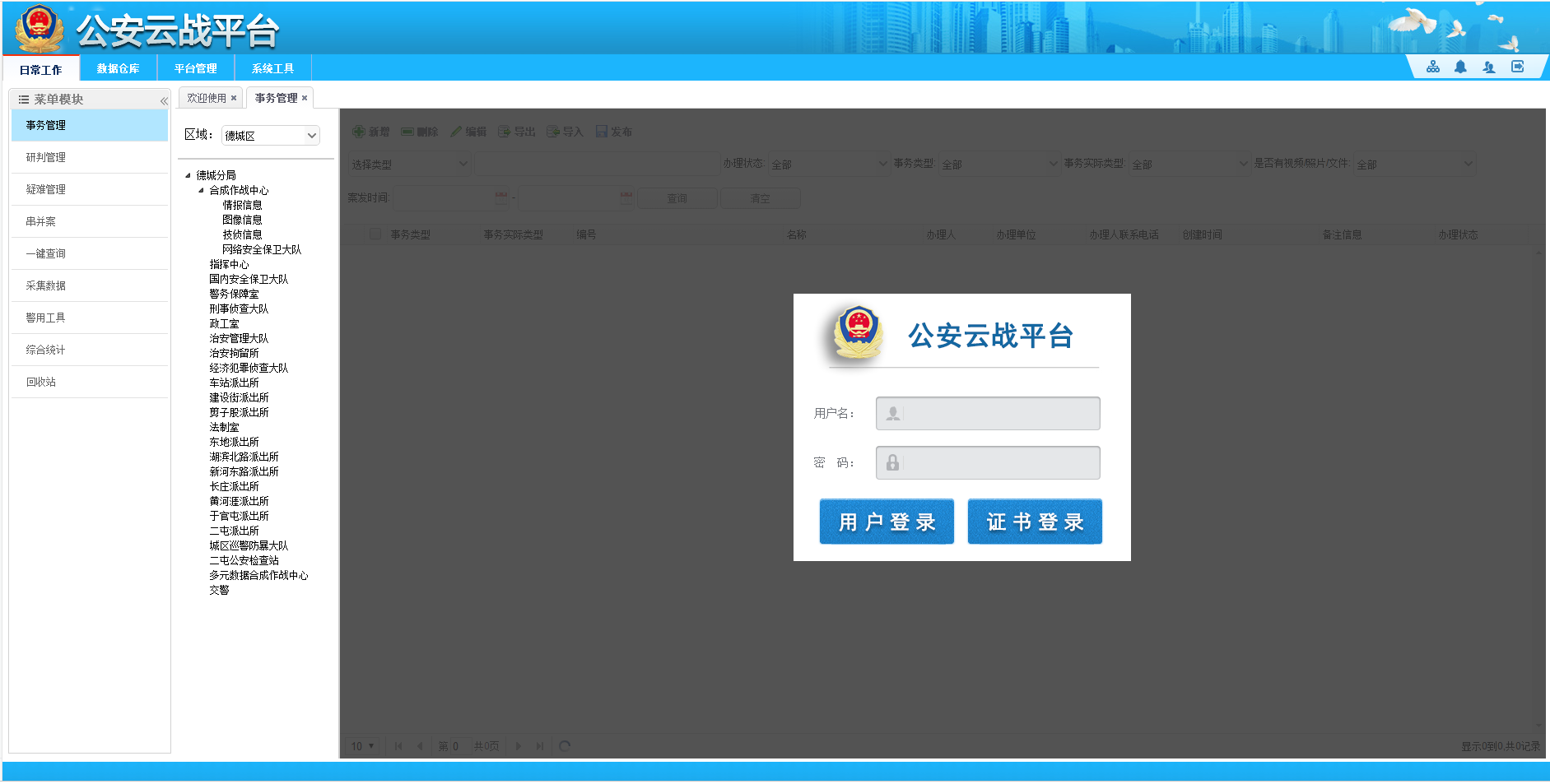Click the dimmed 发布 save-disk toolbar icon
1550x784 pixels.
(x=602, y=132)
